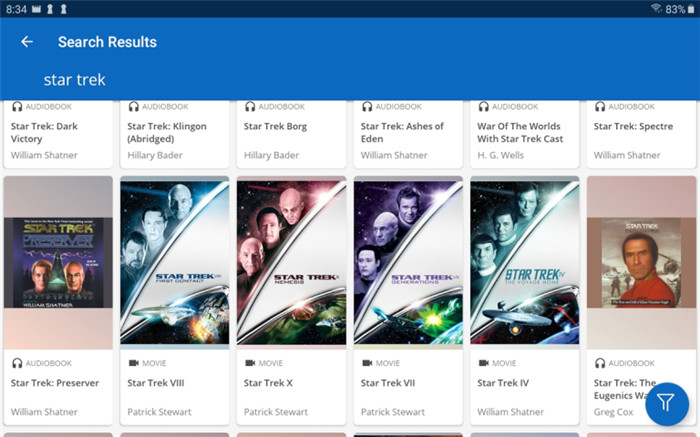Select 'War Of The Worlds With Star Trek Cast'
Viewport: 700px width, 437px height.
520,133
